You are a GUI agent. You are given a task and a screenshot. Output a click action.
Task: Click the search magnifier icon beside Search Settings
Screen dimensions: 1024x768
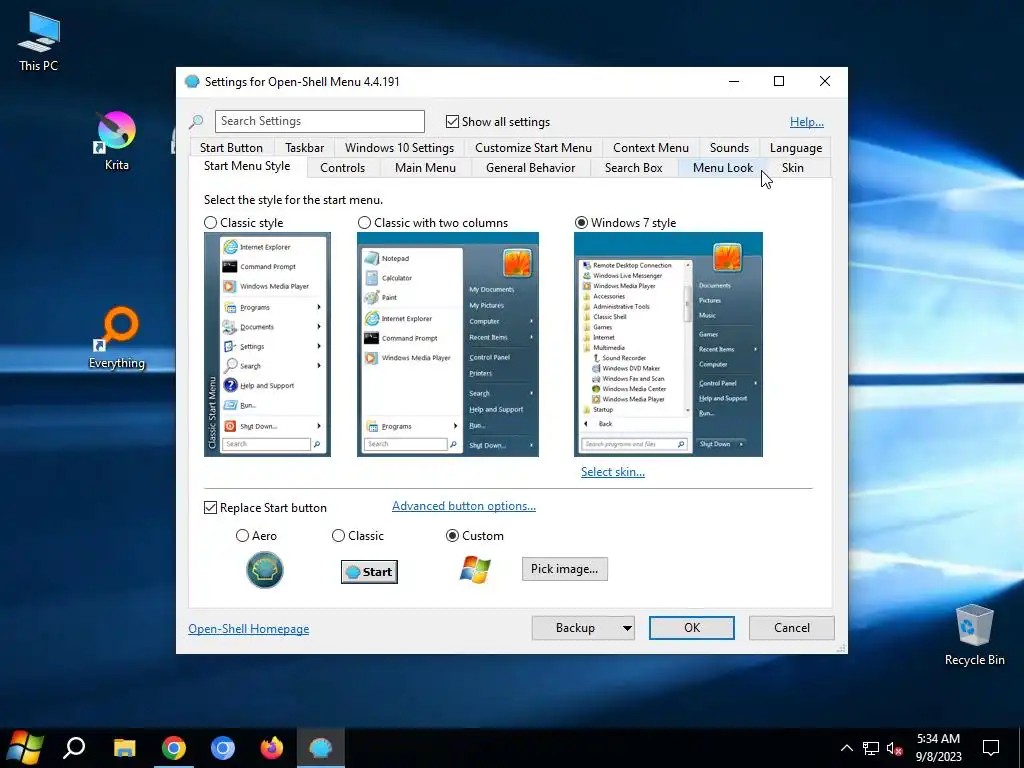click(196, 121)
